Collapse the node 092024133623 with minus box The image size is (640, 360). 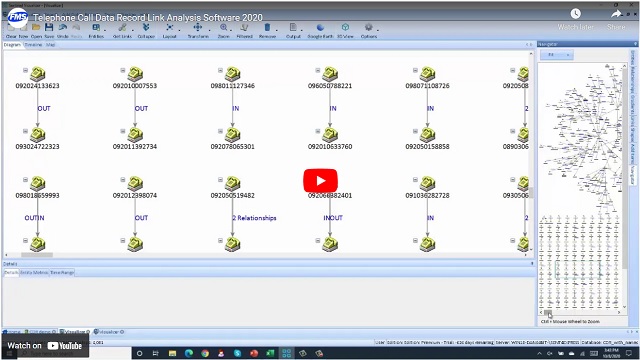click(25, 70)
